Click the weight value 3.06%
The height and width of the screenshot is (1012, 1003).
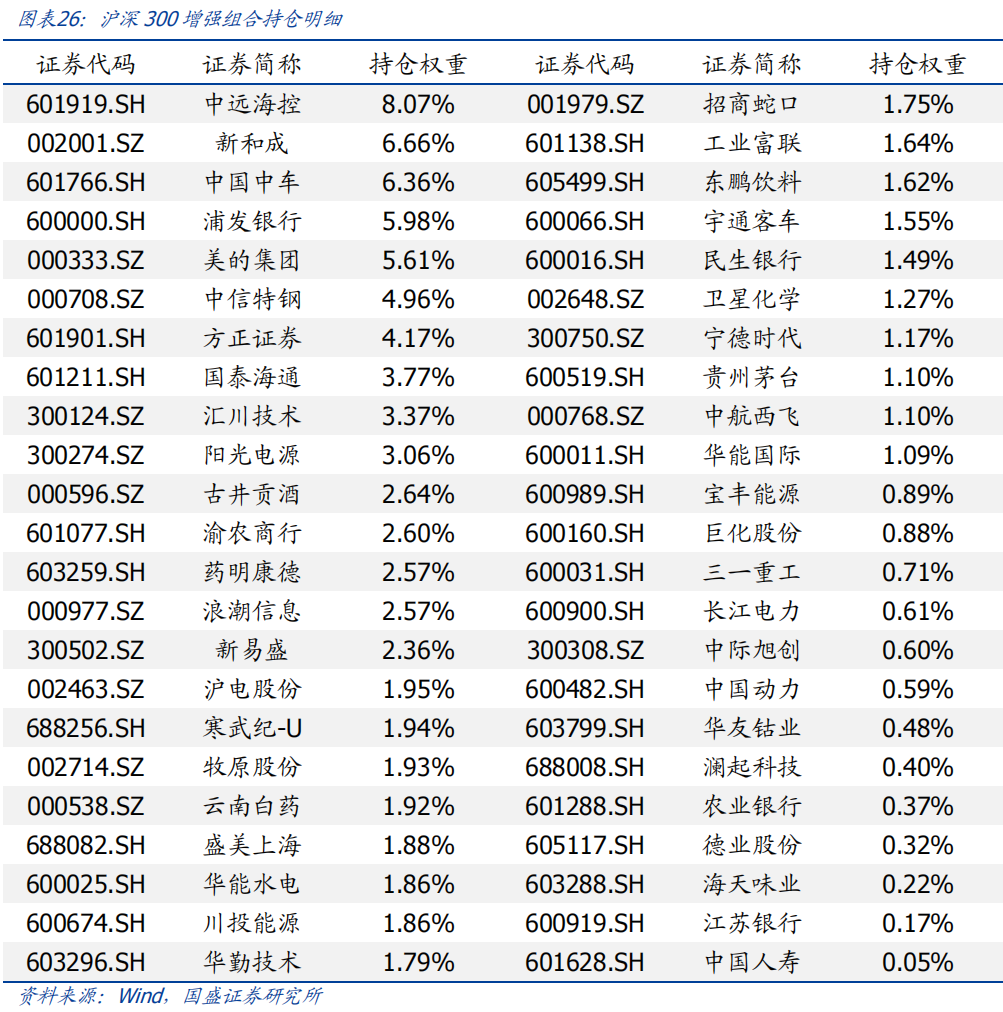[418, 455]
